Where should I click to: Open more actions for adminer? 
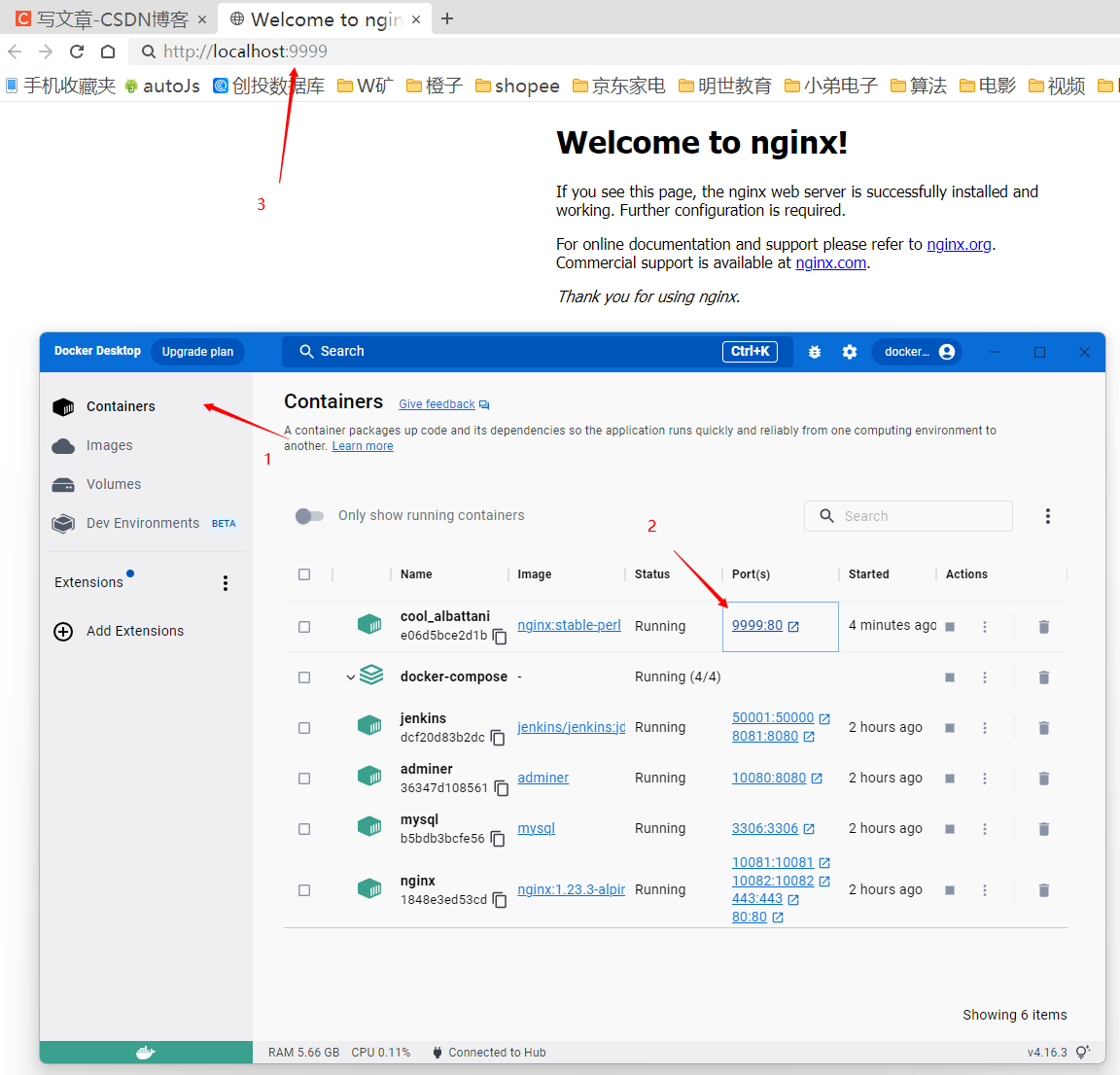(984, 779)
